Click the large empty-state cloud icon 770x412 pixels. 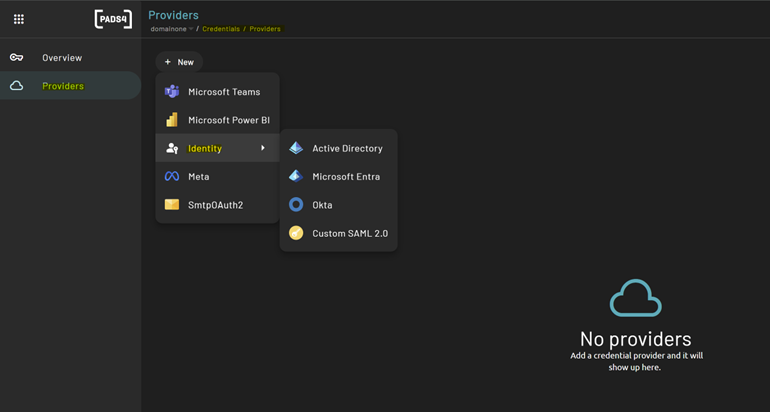[x=635, y=298]
